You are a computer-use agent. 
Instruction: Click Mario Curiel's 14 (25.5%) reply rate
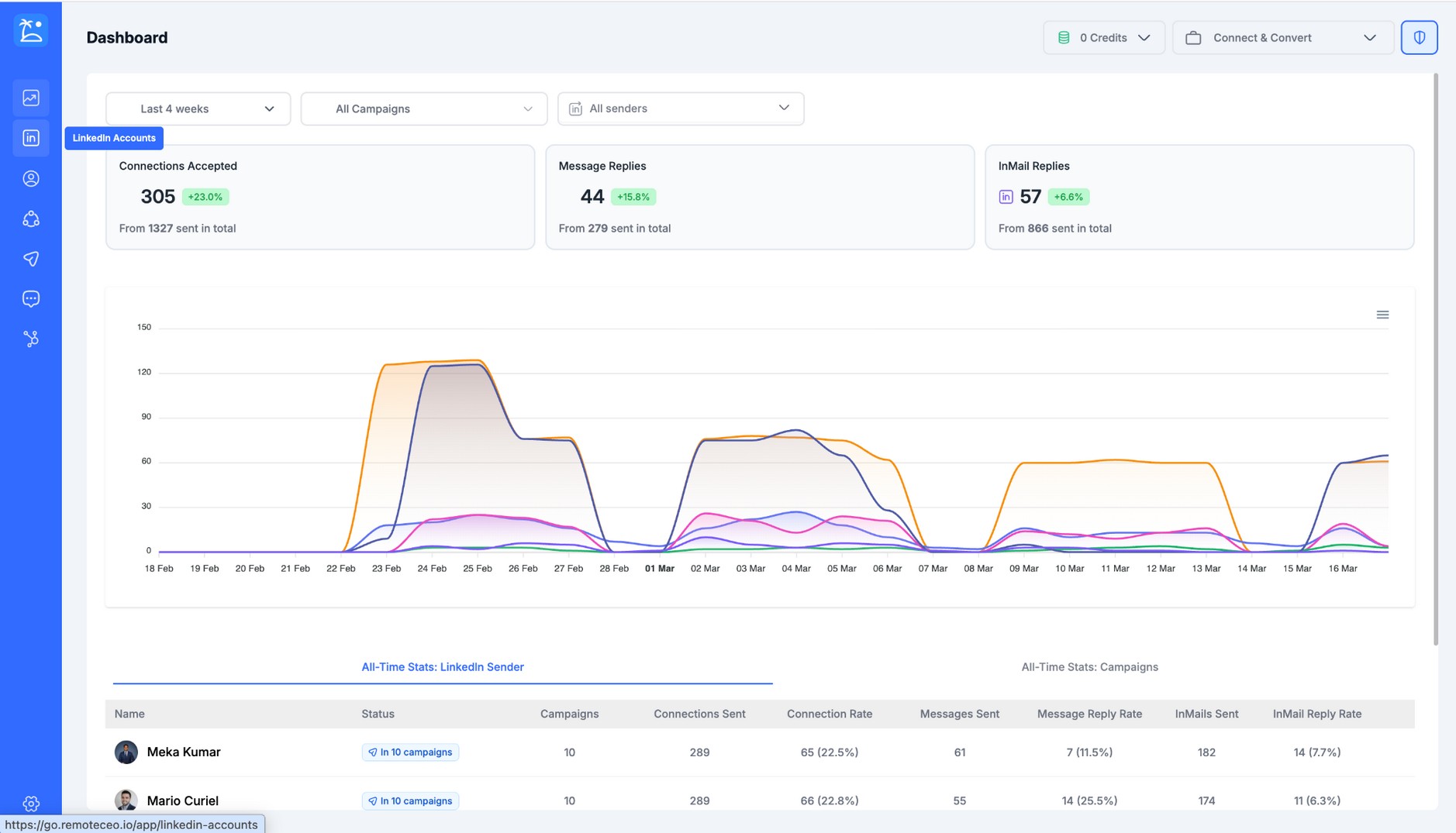pyautogui.click(x=1089, y=800)
